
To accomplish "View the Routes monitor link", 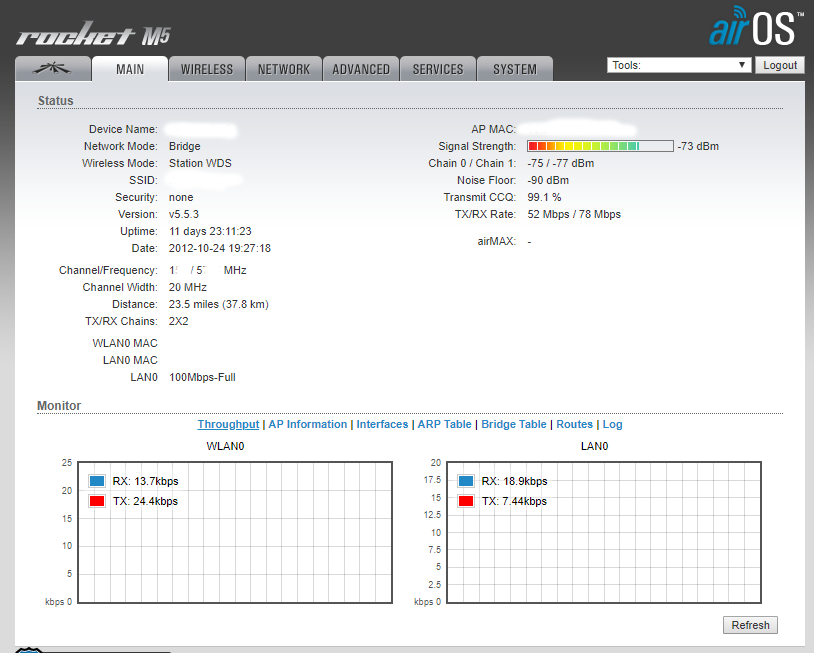I will [574, 424].
